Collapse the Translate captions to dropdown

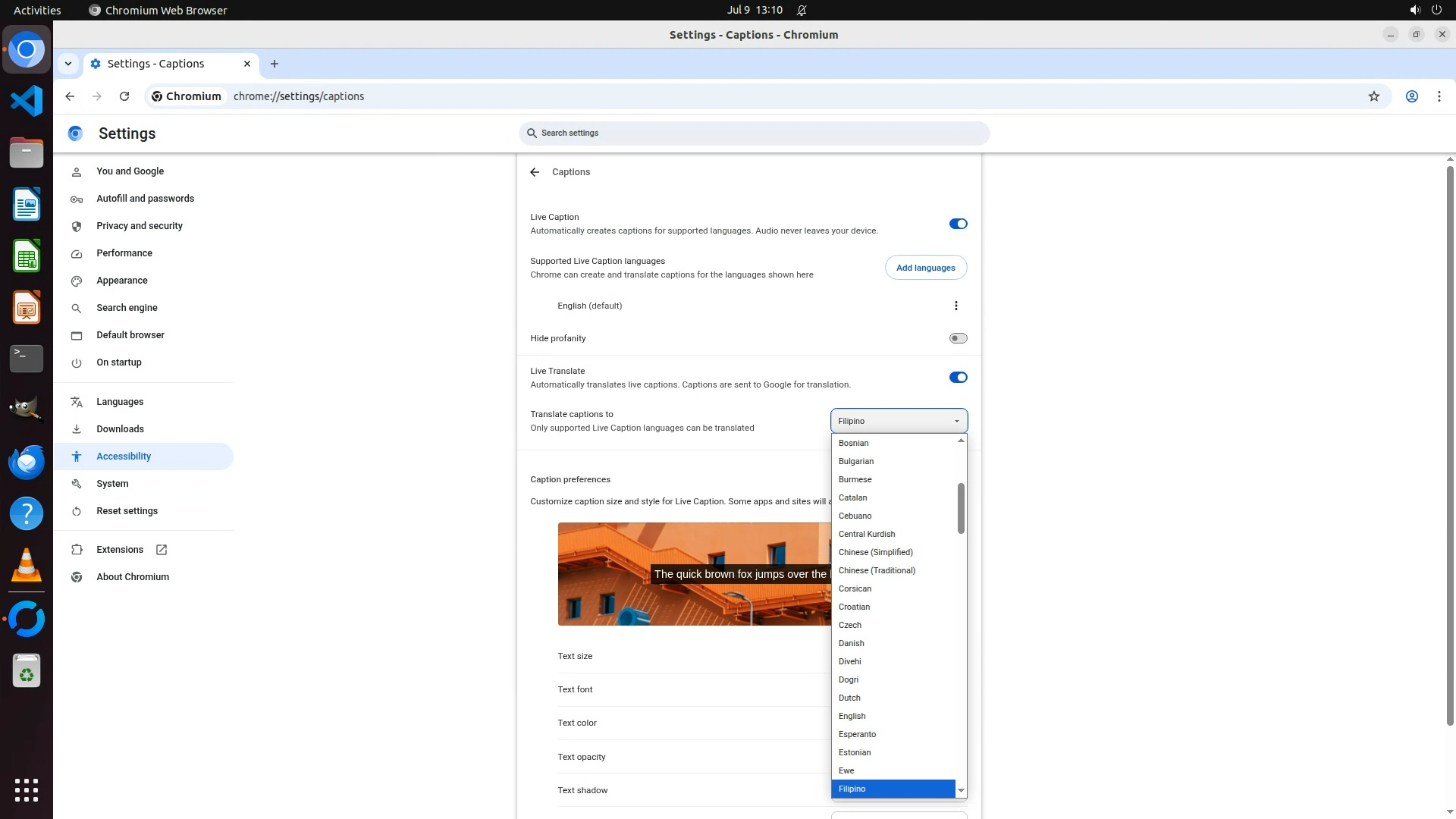(899, 421)
